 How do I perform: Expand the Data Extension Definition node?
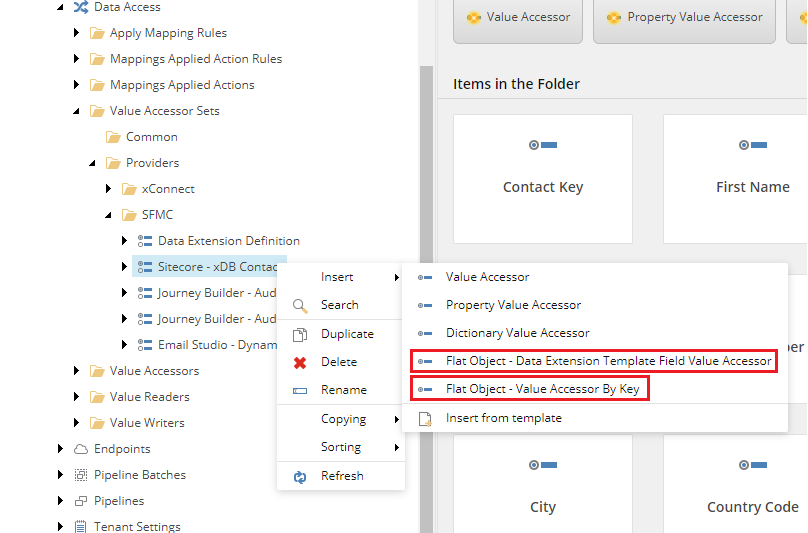coord(124,240)
